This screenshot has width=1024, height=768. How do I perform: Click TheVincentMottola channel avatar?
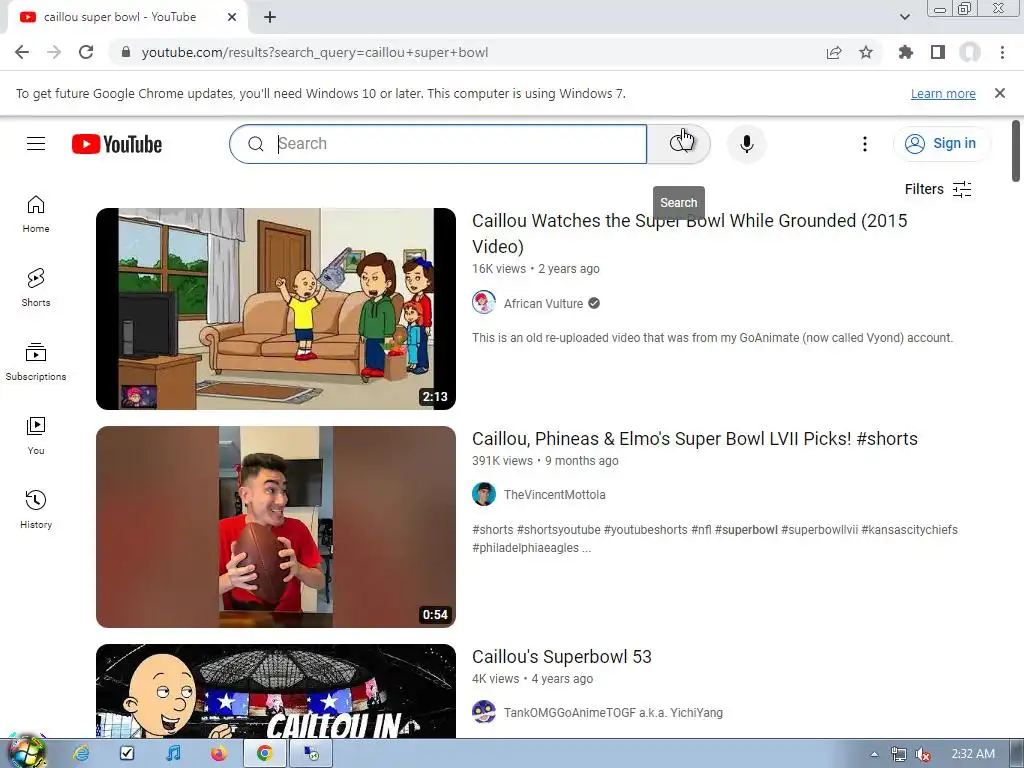(484, 494)
